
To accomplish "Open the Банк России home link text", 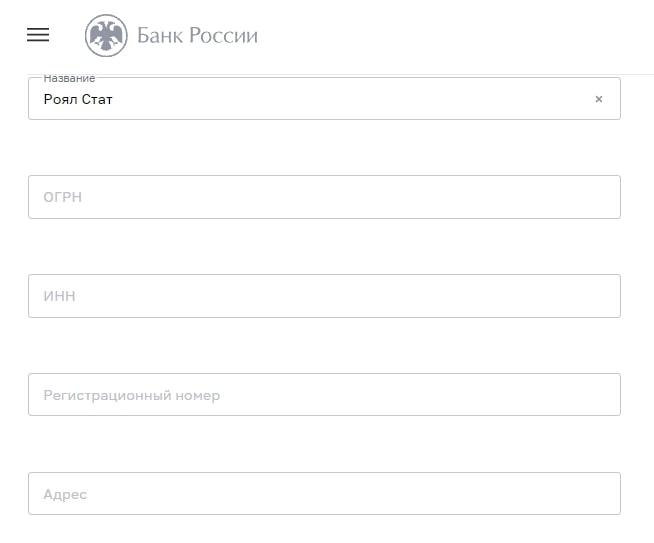I will click(197, 35).
